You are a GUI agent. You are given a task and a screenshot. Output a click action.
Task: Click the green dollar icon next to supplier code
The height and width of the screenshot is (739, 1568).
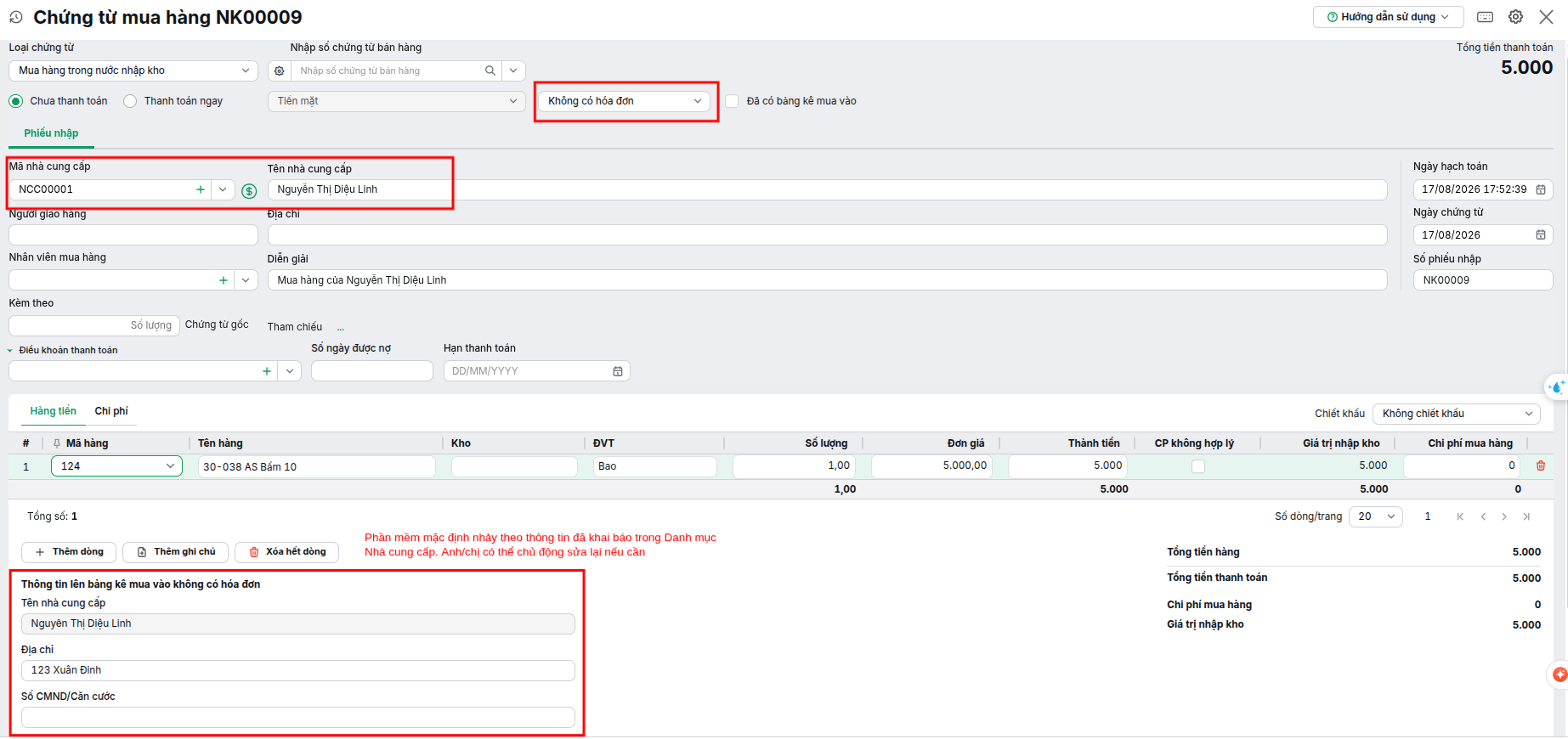point(249,191)
